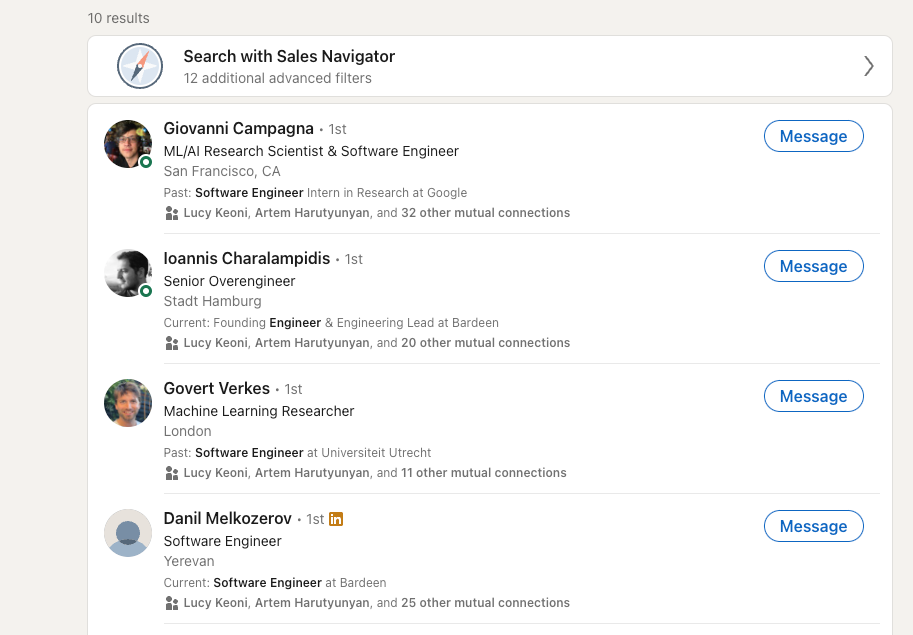Click mutual connections icon under Danil Melkozerov
Image resolution: width=913 pixels, height=635 pixels.
tap(172, 602)
